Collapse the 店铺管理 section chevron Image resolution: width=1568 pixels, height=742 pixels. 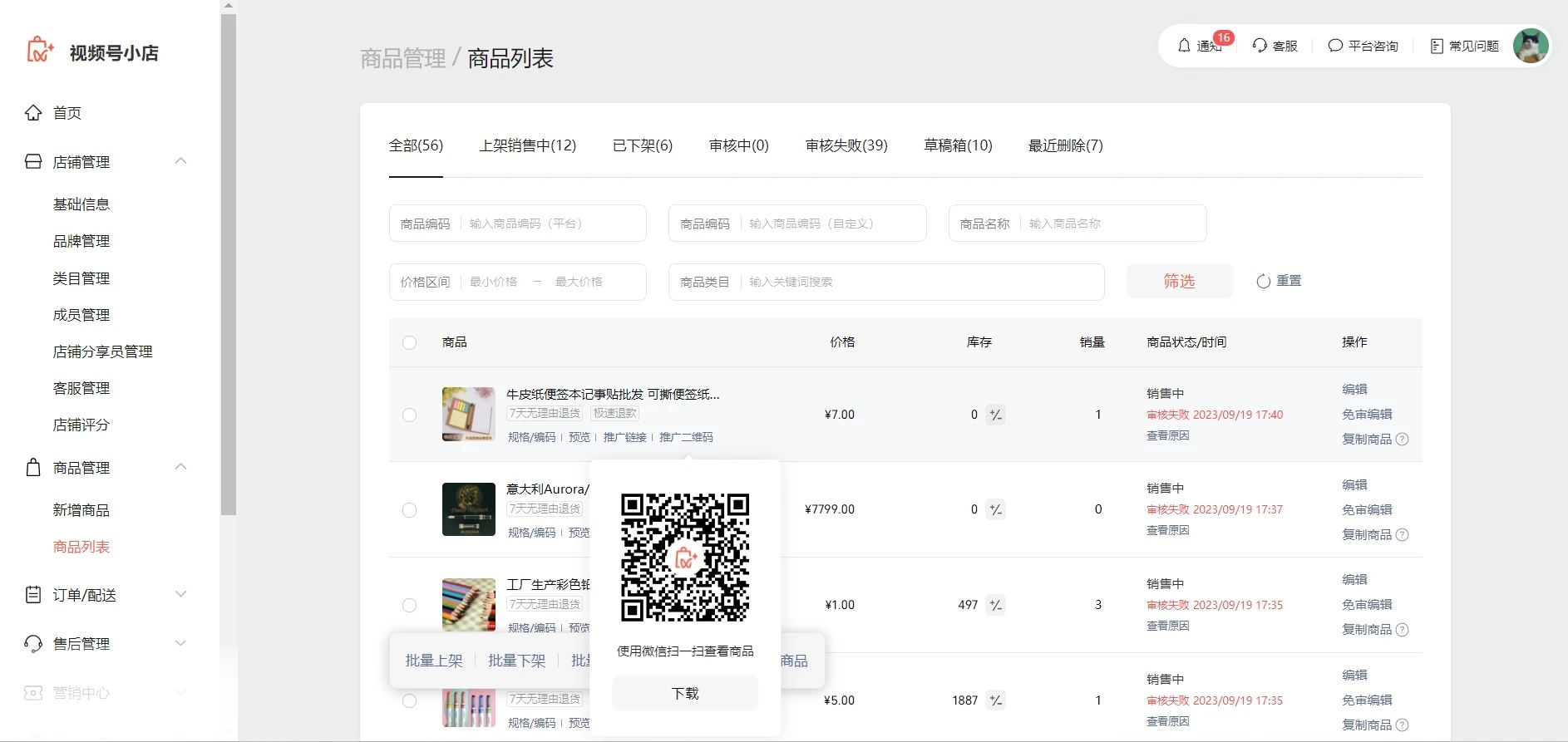(x=180, y=160)
